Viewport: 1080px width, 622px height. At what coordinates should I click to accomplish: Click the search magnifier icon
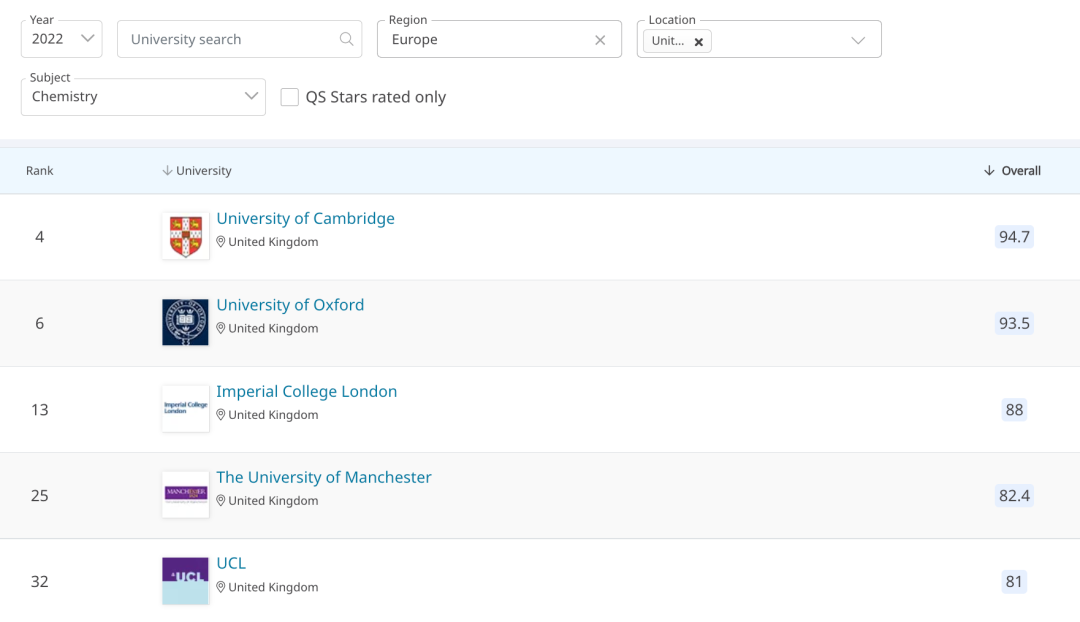tap(346, 39)
